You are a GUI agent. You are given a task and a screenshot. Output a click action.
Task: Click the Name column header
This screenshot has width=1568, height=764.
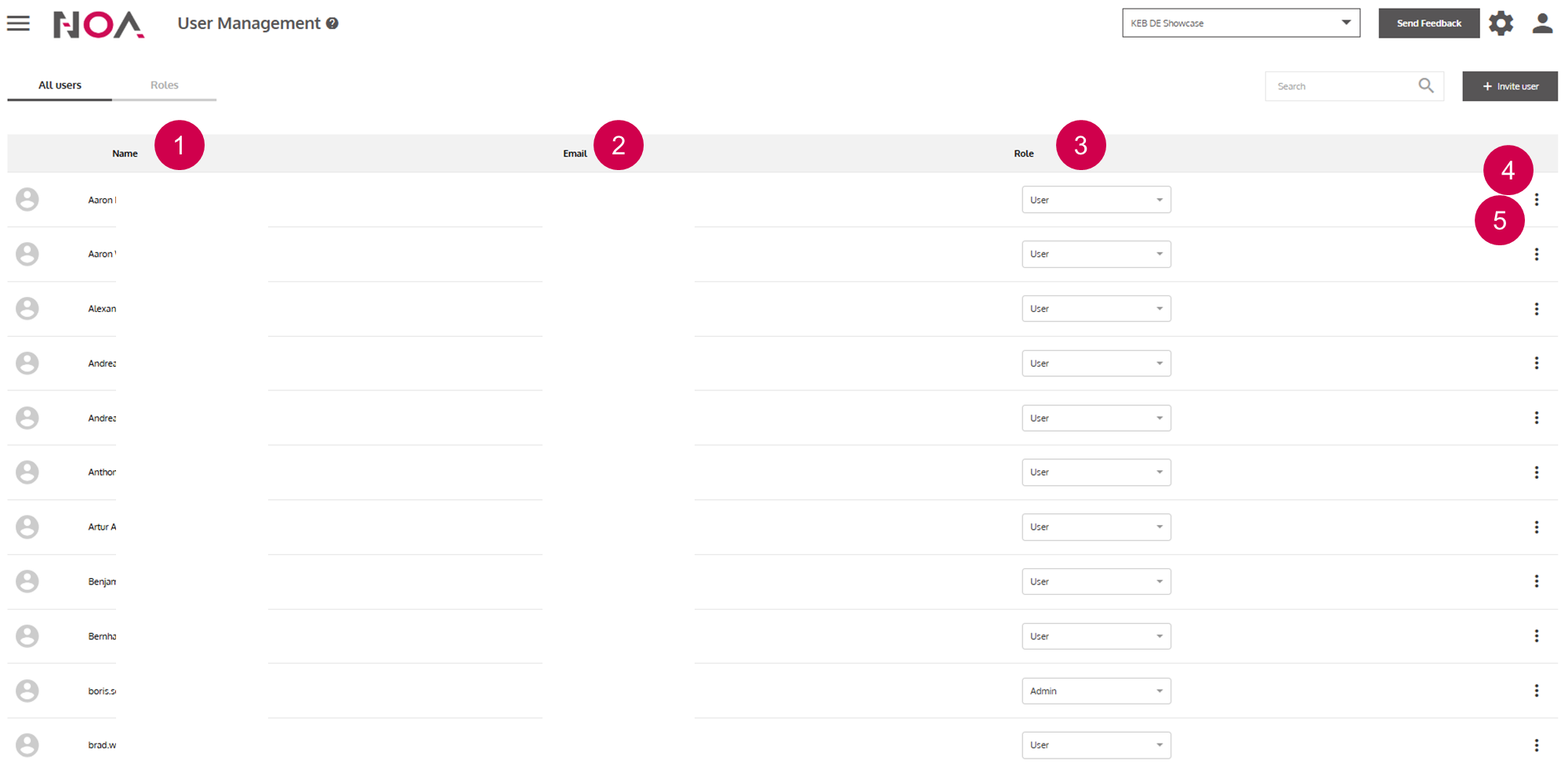tap(125, 154)
